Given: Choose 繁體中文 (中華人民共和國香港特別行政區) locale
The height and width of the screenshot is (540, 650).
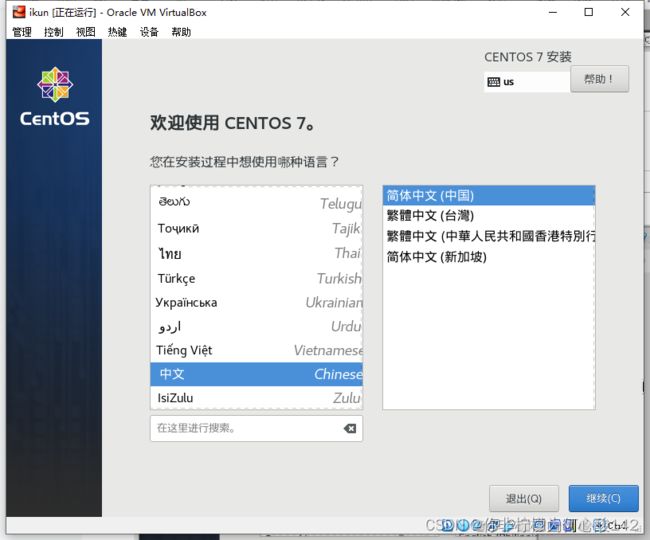Looking at the screenshot, I should pyautogui.click(x=489, y=236).
